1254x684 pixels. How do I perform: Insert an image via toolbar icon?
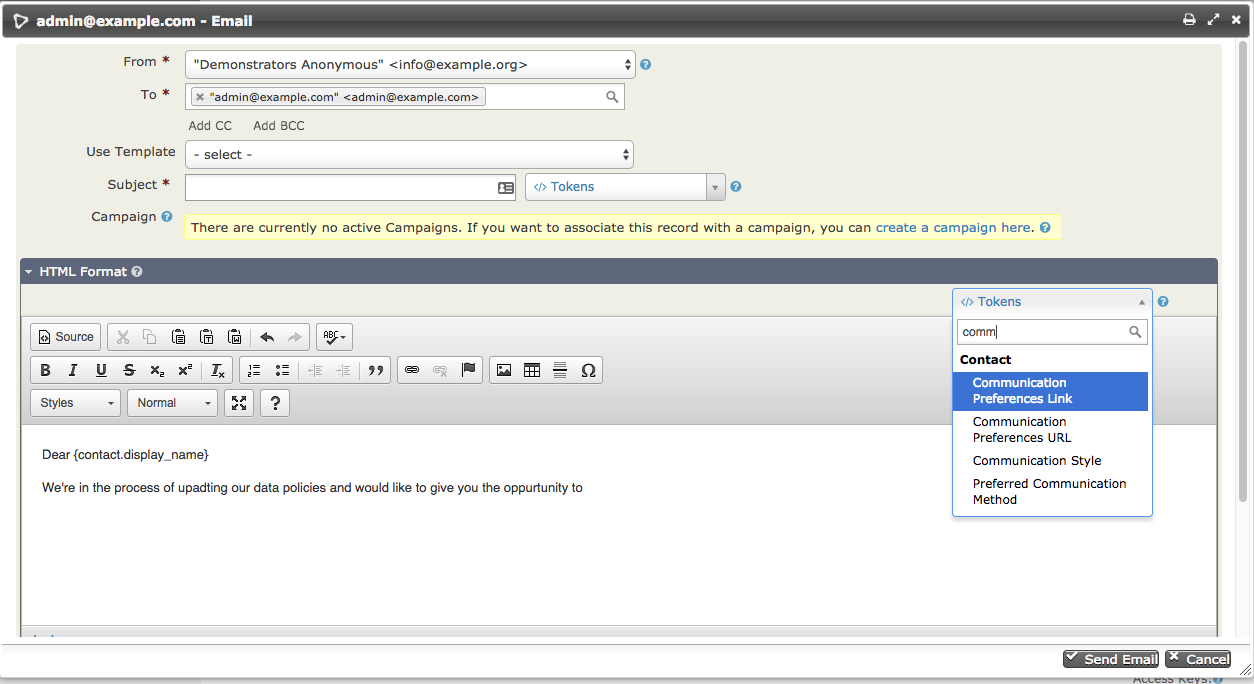click(x=504, y=370)
